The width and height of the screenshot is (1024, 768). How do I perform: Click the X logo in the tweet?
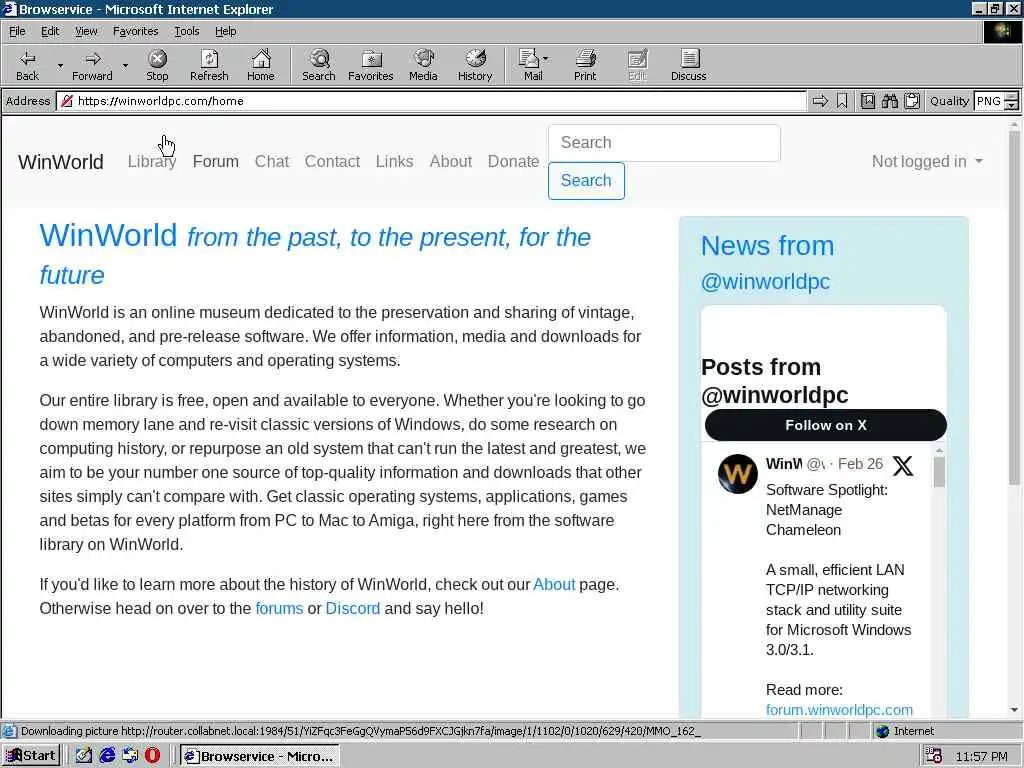(x=903, y=466)
